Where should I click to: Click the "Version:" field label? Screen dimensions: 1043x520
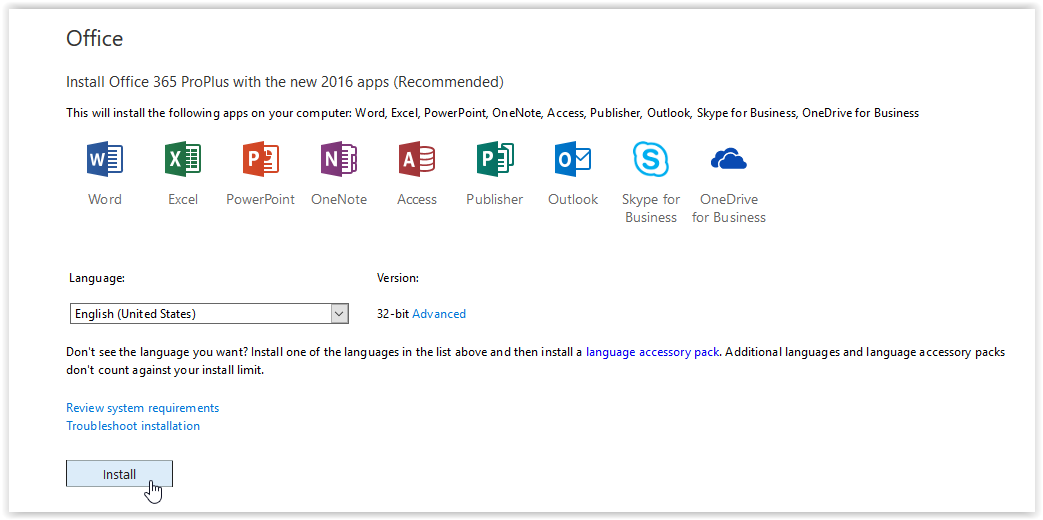click(398, 278)
